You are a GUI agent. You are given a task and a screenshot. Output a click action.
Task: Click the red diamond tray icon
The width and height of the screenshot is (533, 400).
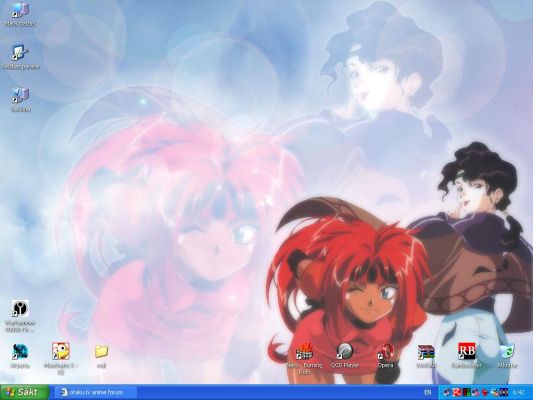(x=485, y=392)
